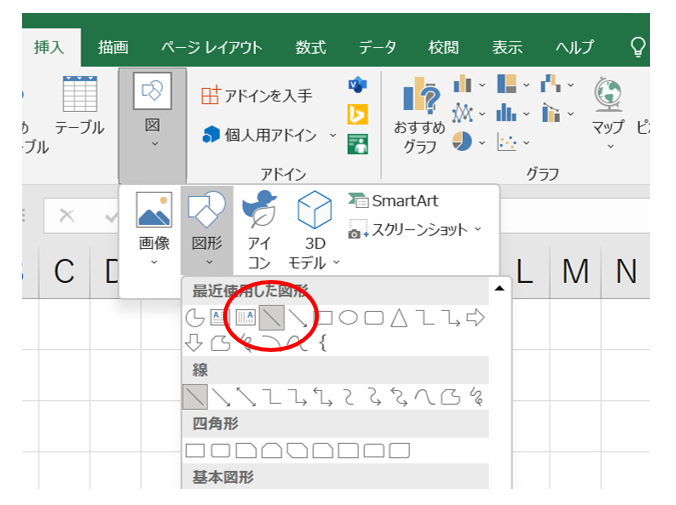Select the oval shape in recent shapes
The image size is (676, 505).
click(x=348, y=318)
